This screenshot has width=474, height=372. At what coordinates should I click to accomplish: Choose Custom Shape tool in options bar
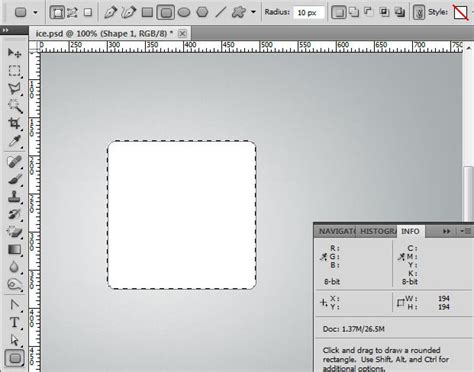[239, 13]
